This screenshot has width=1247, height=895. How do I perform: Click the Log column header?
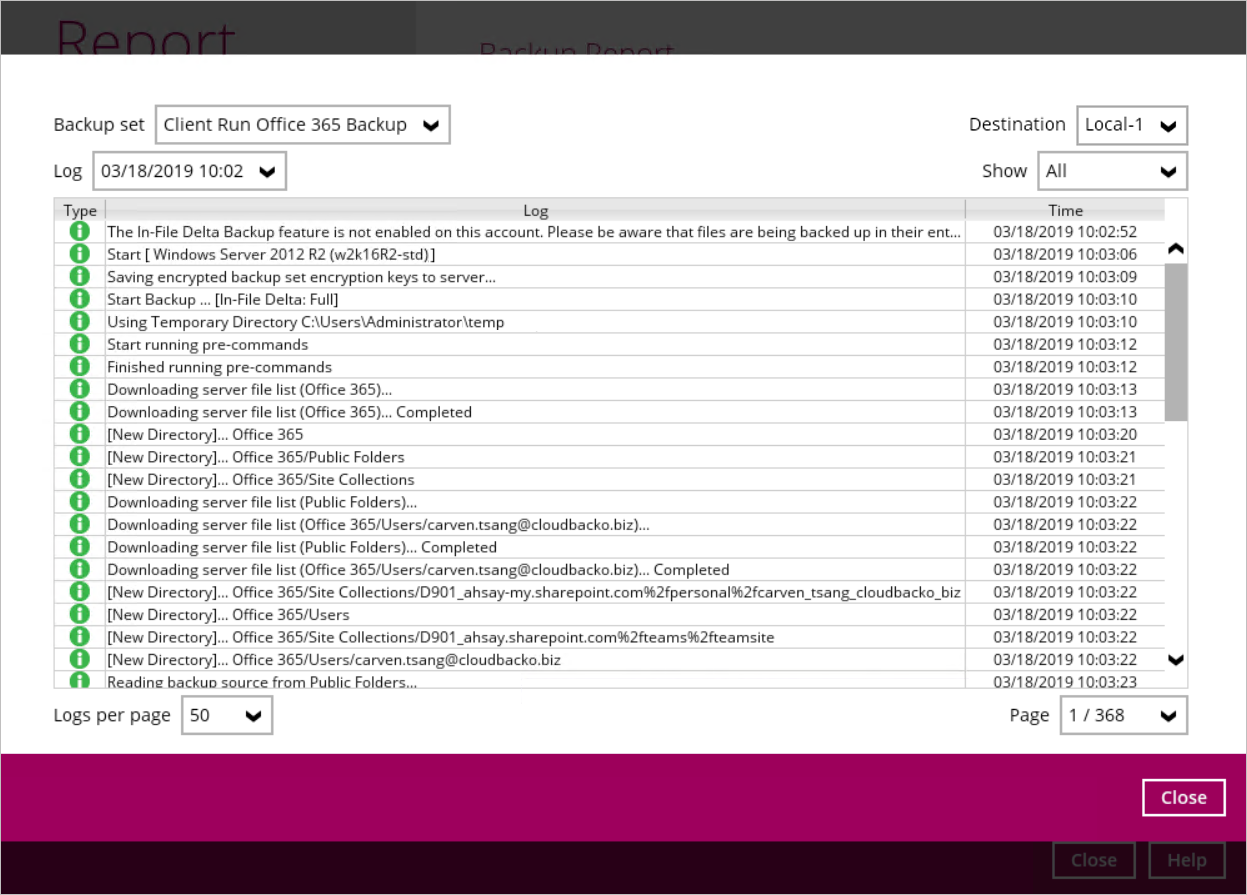click(x=535, y=210)
